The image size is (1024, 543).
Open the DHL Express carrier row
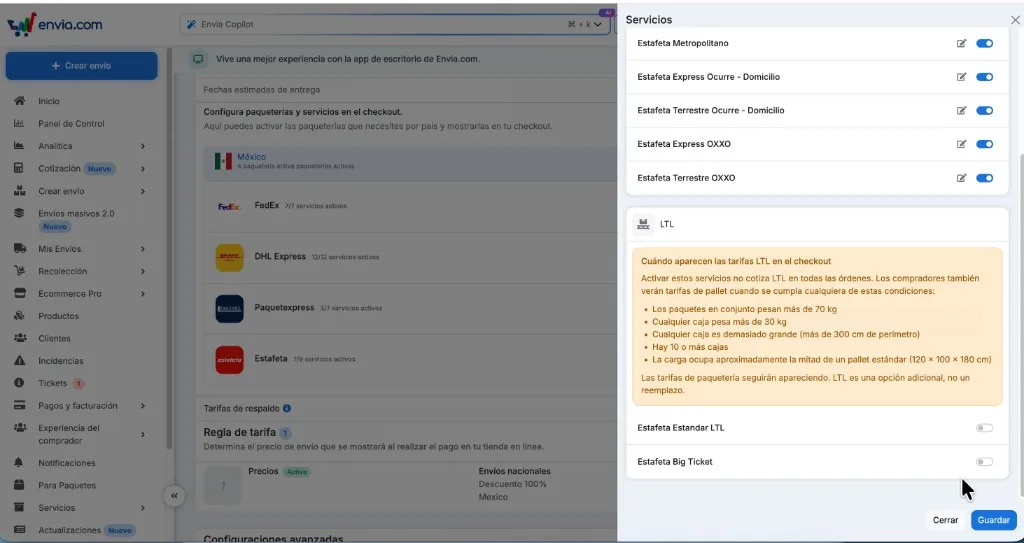click(410, 257)
